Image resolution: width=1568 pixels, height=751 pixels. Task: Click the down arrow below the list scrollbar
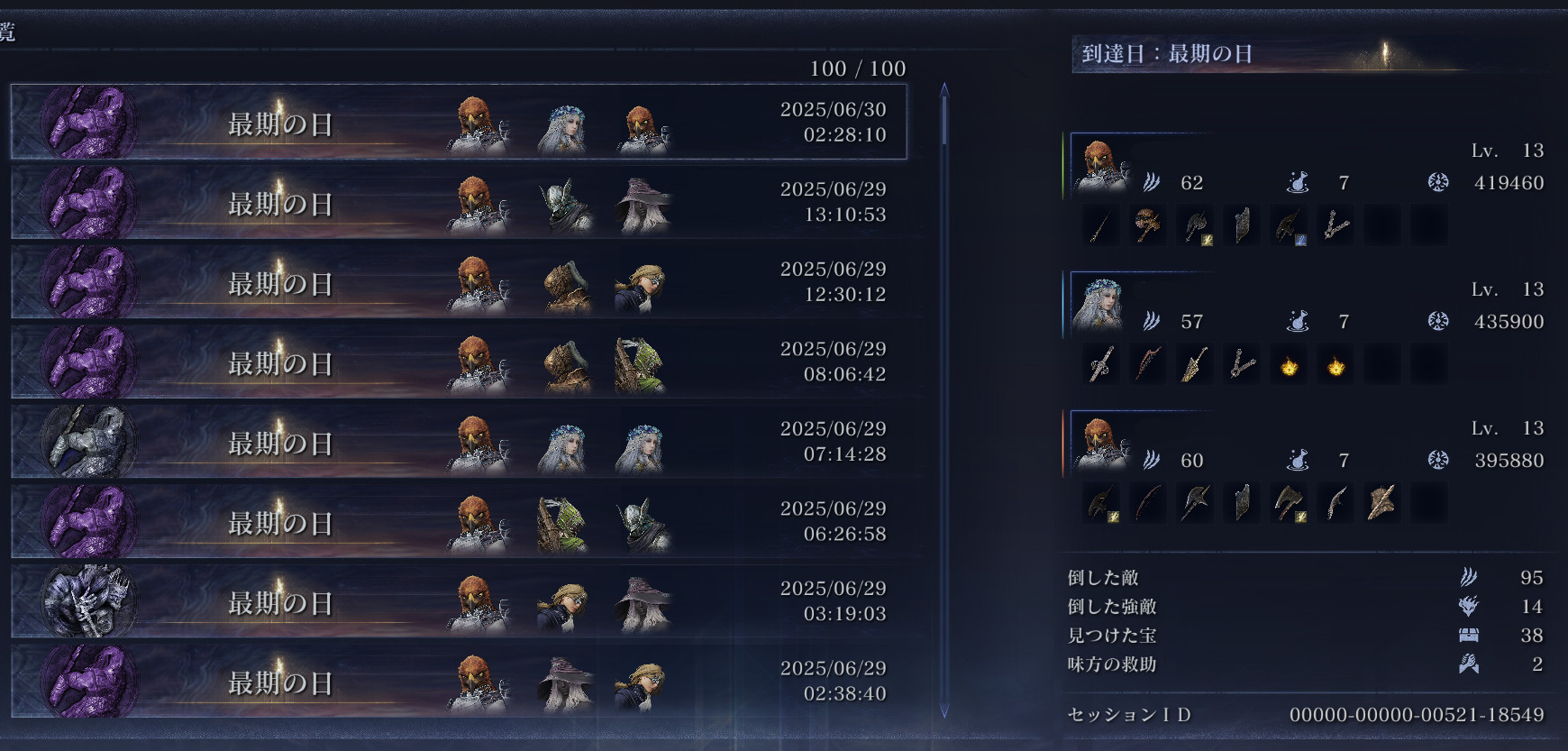[x=944, y=712]
